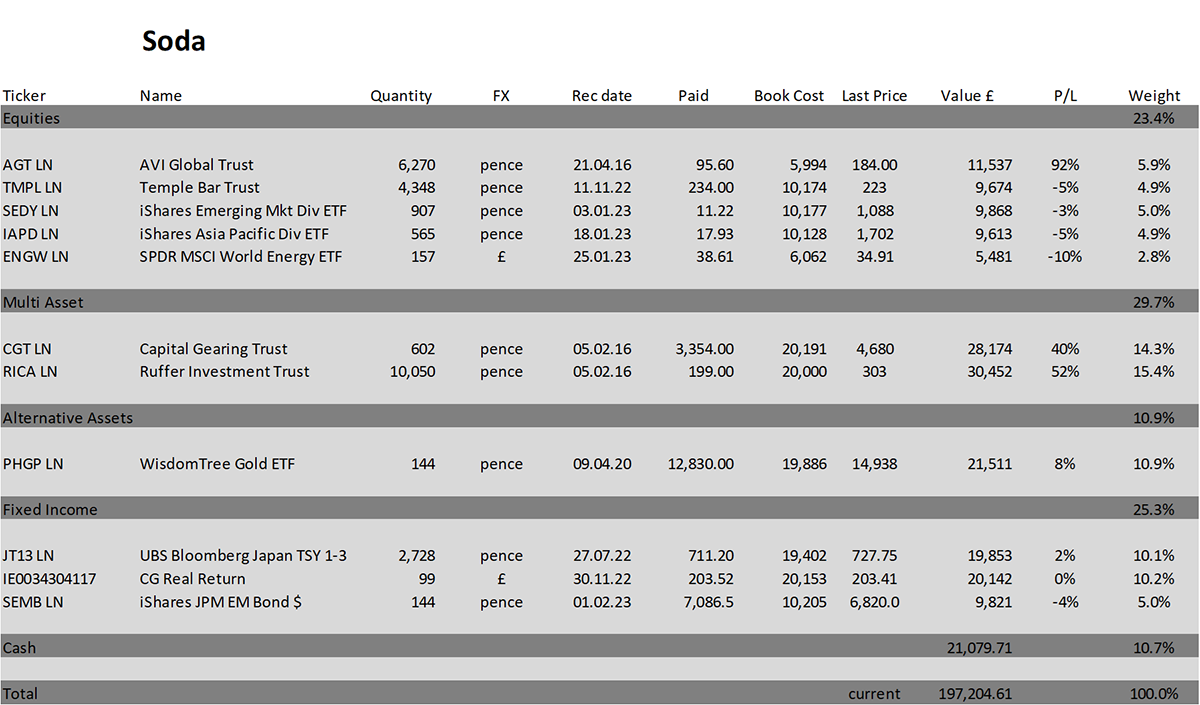
Task: Select ticker 'IAPD LN'
Action: (30, 234)
